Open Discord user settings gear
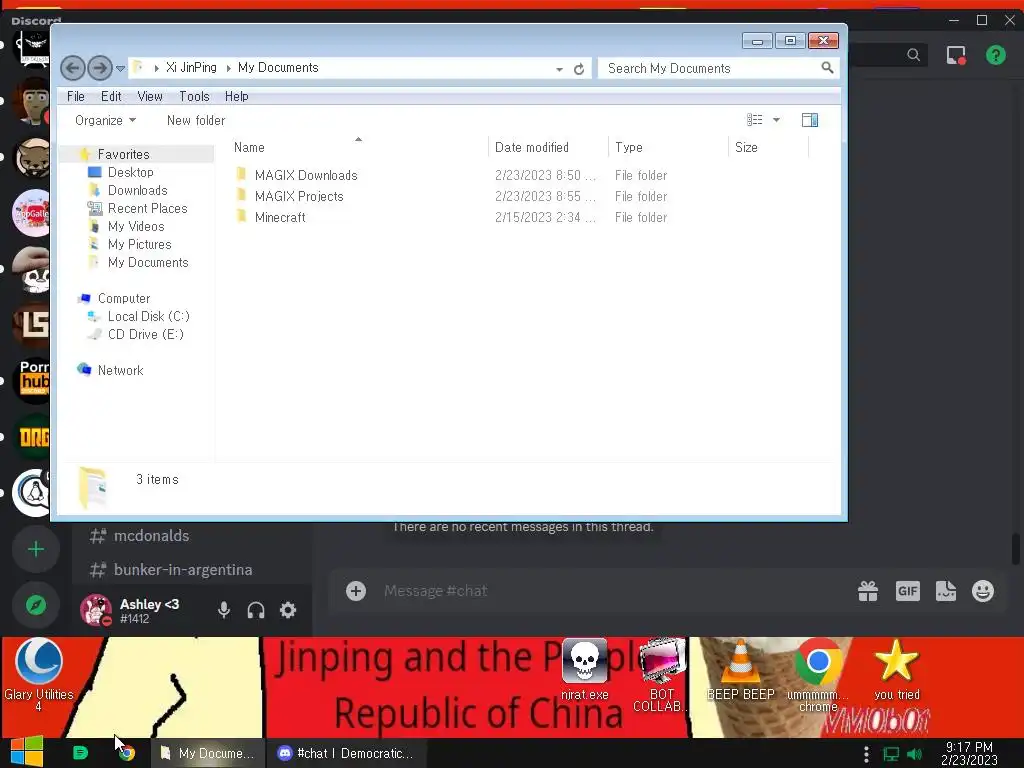The height and width of the screenshot is (768, 1024). coord(288,610)
